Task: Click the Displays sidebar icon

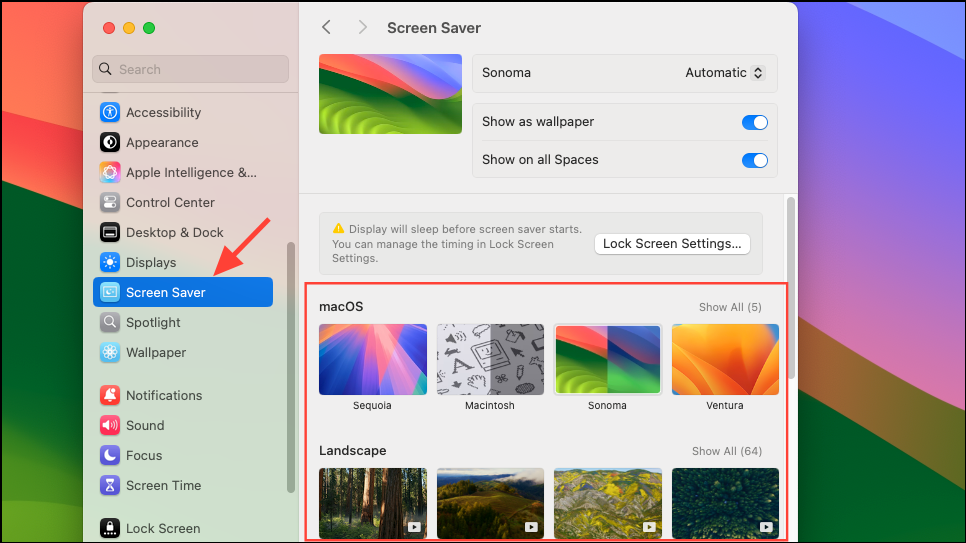Action: 110,263
